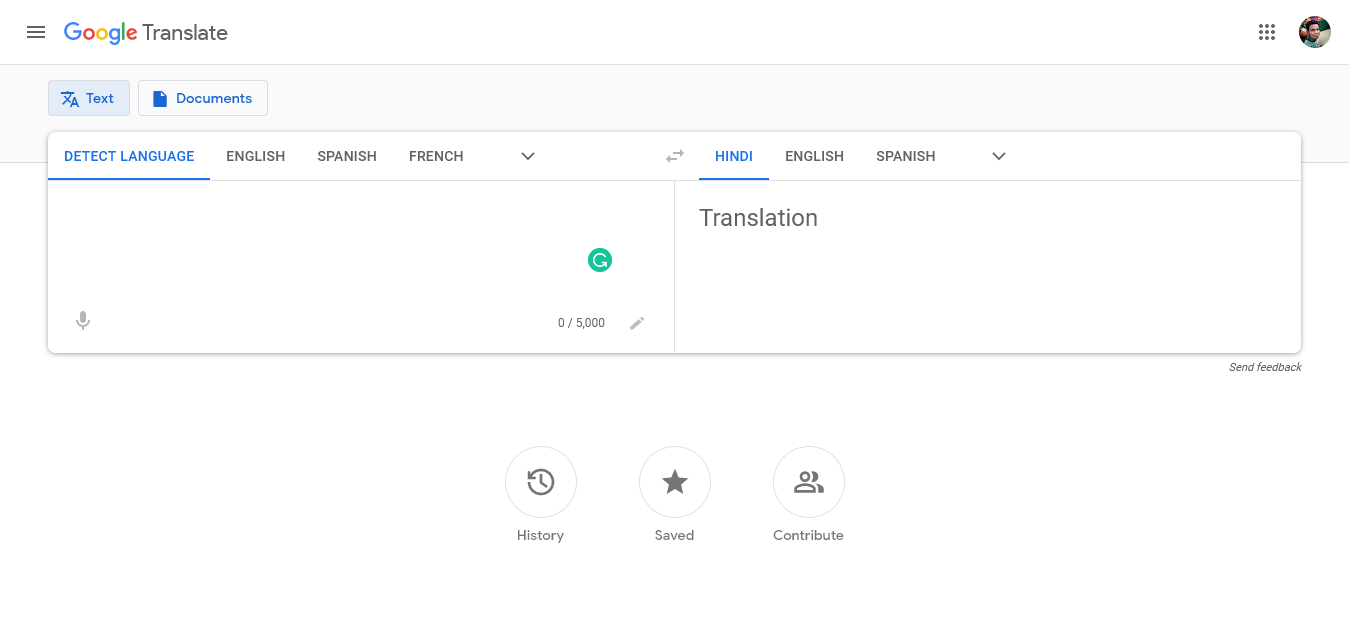Click the Google Translate logo

click(x=146, y=32)
